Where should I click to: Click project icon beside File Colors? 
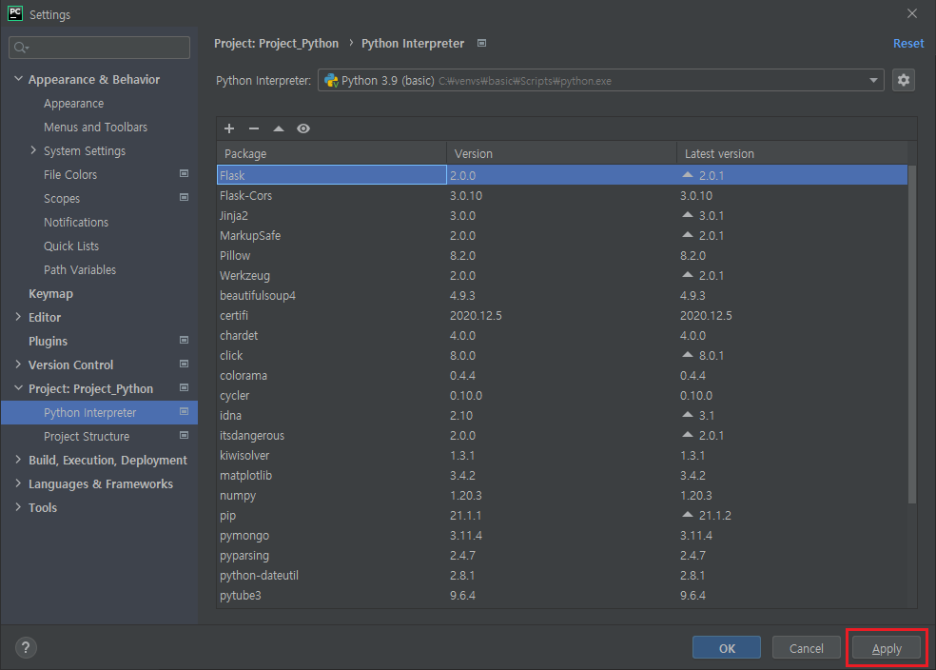pyautogui.click(x=184, y=173)
